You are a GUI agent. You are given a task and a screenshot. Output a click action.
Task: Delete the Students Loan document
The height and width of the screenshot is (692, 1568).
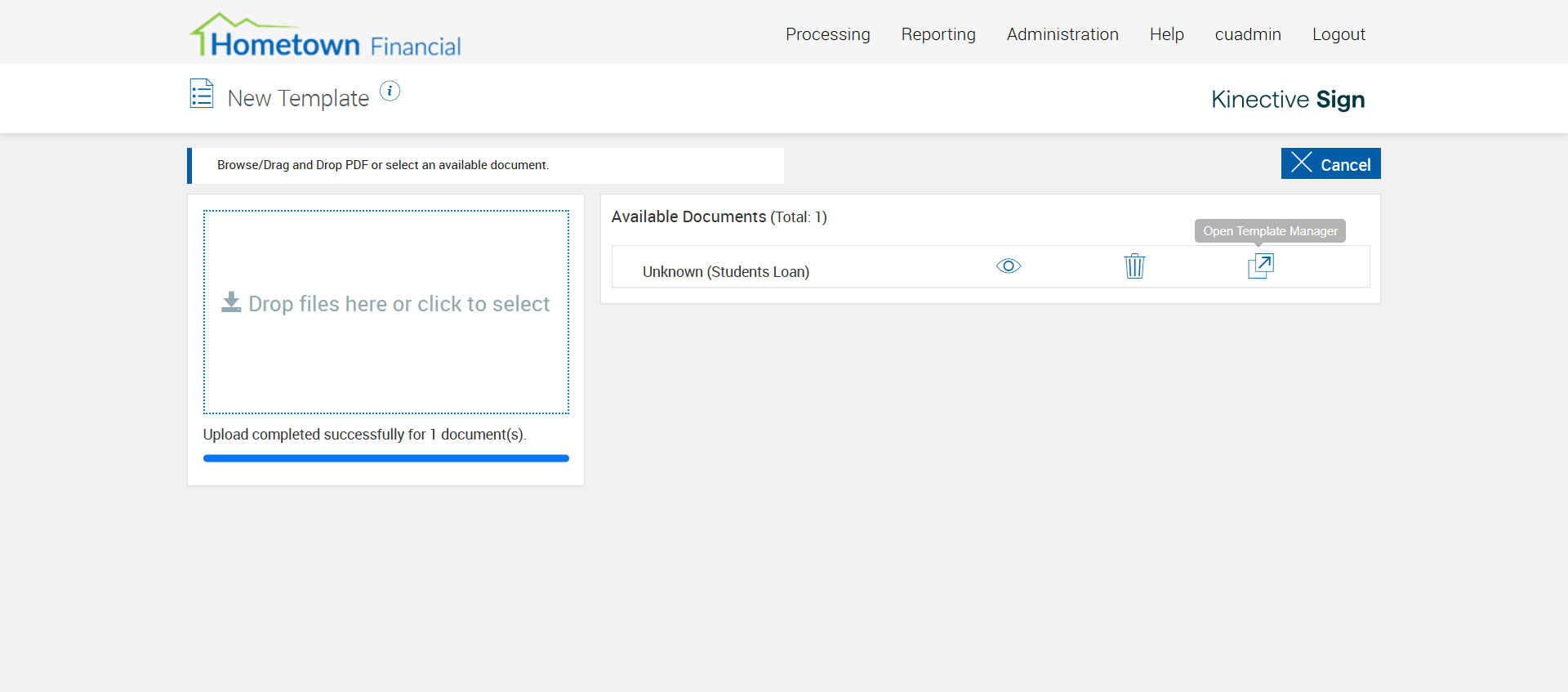pos(1134,266)
